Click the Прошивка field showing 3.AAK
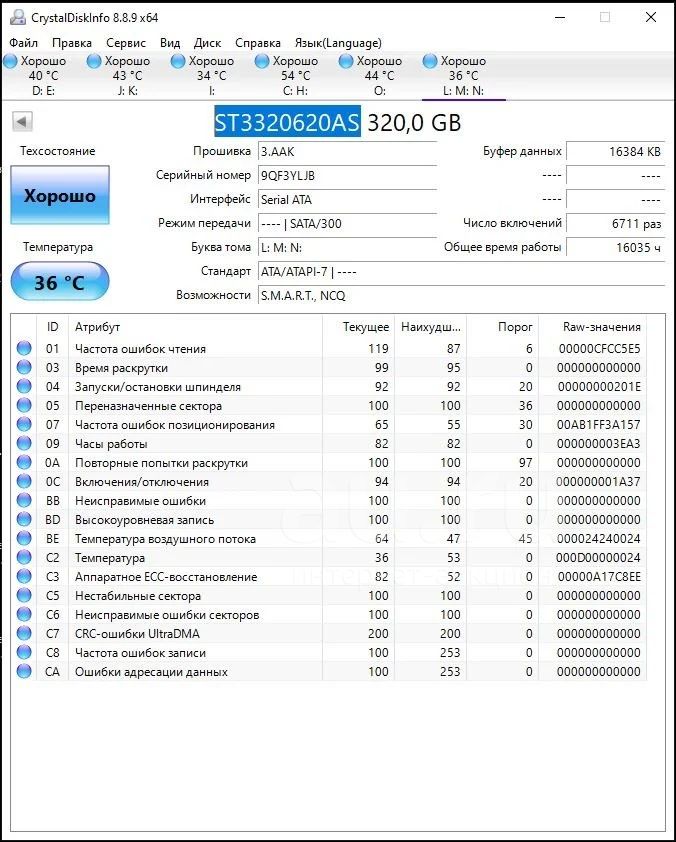 (347, 151)
